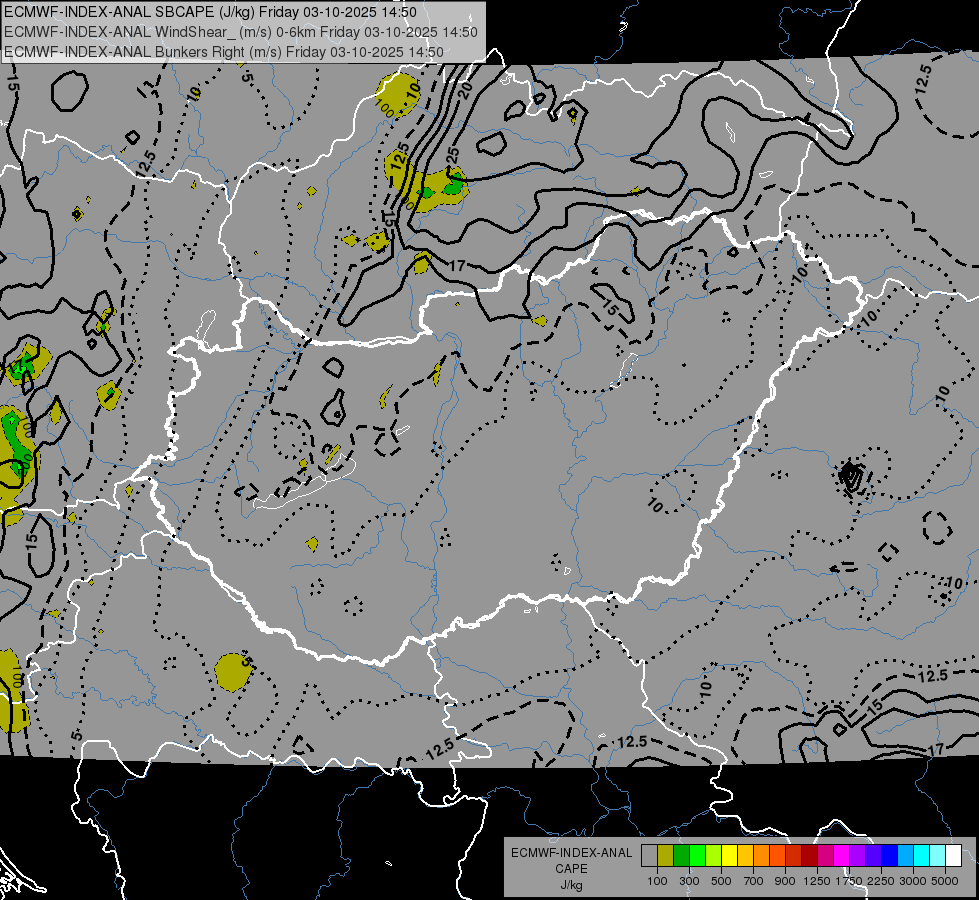Click the contour label 20 on map
This screenshot has height=900, width=979.
(x=465, y=91)
